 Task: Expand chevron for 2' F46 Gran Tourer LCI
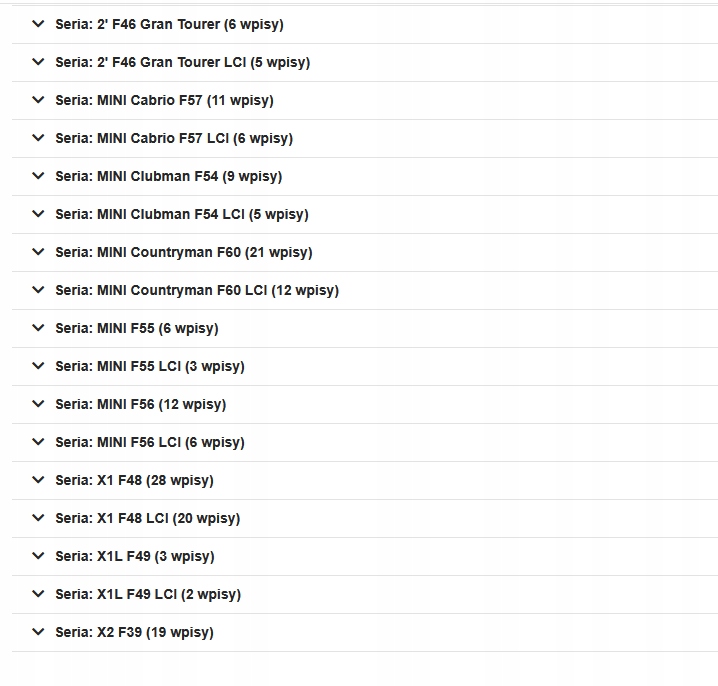(x=38, y=62)
